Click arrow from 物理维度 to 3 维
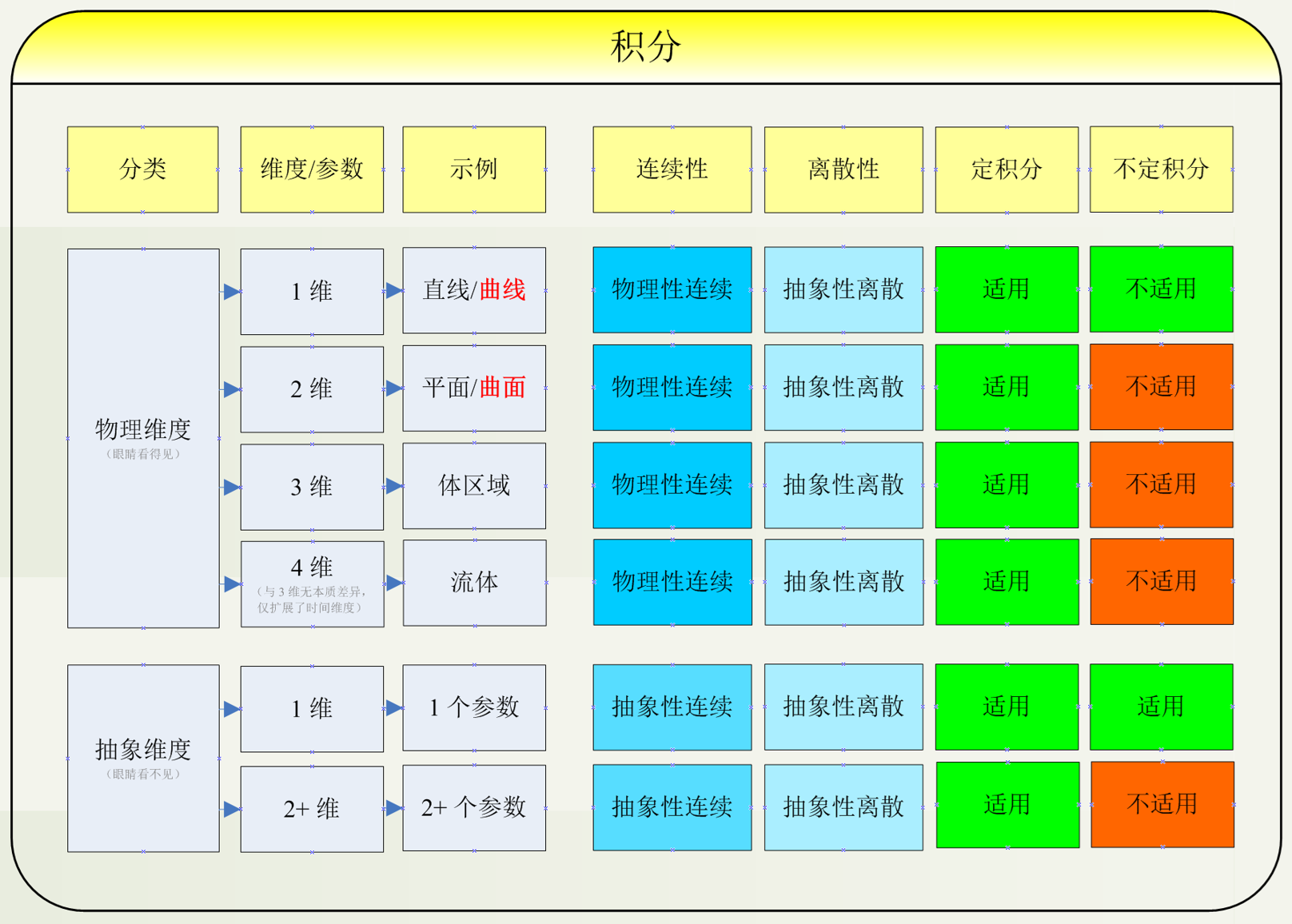 [230, 487]
